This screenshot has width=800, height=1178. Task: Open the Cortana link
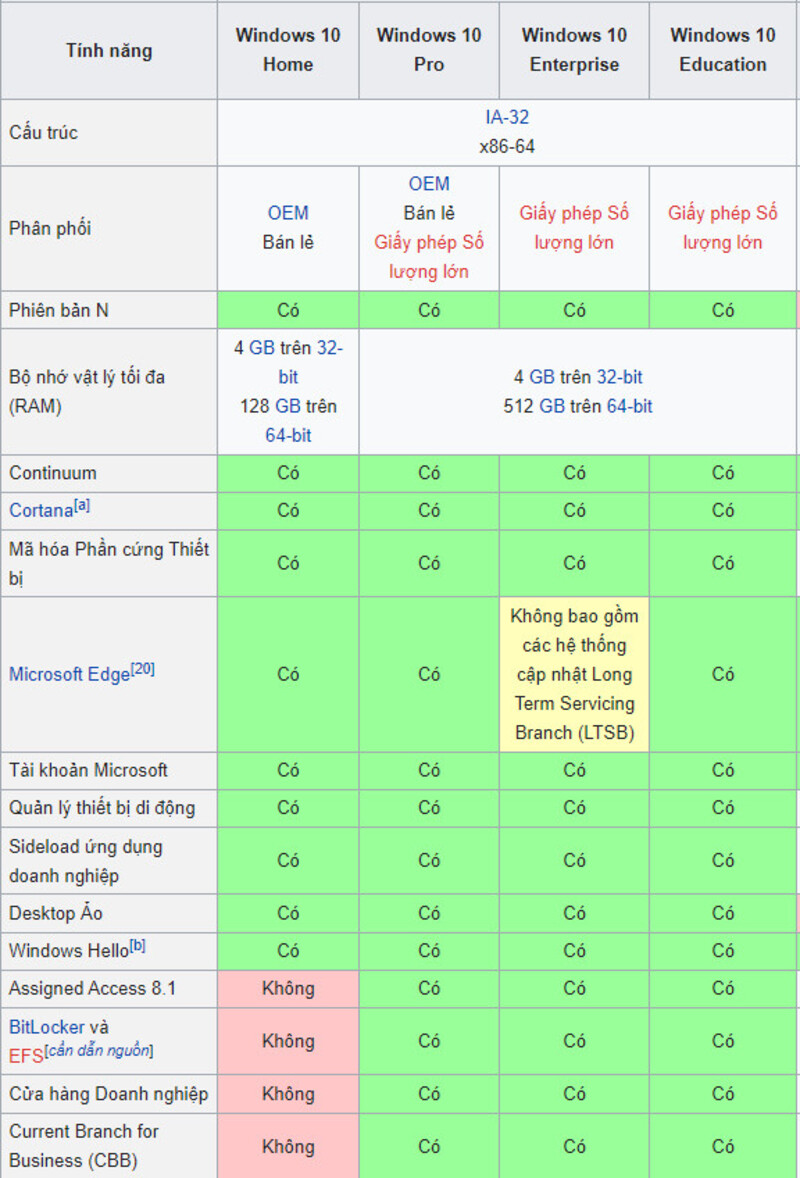point(41,511)
